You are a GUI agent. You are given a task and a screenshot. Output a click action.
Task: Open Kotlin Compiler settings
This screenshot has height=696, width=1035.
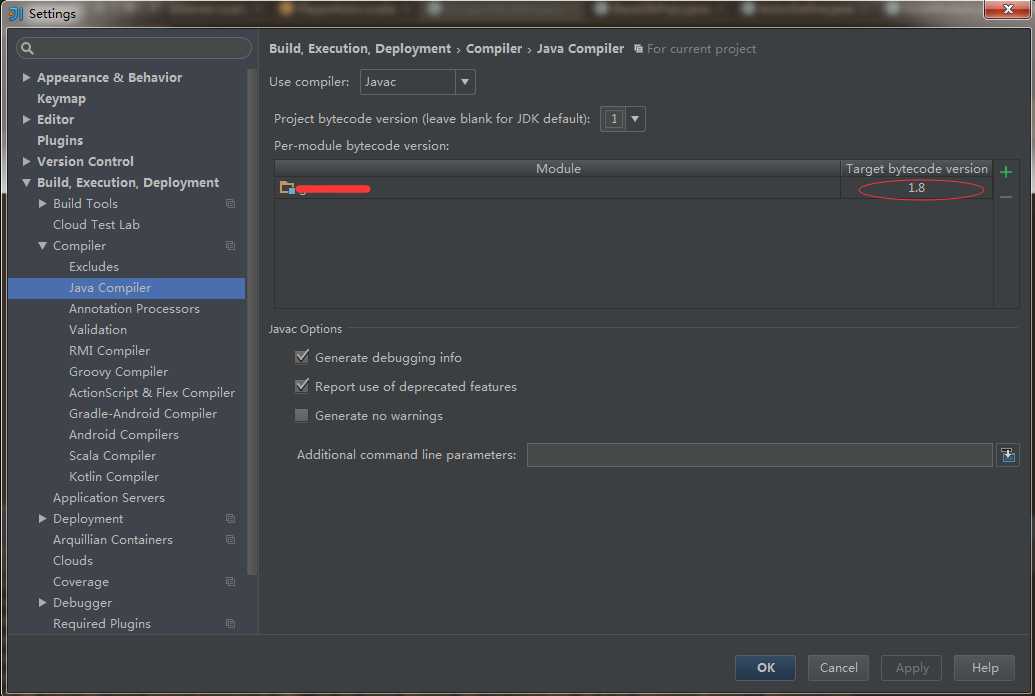click(x=114, y=477)
